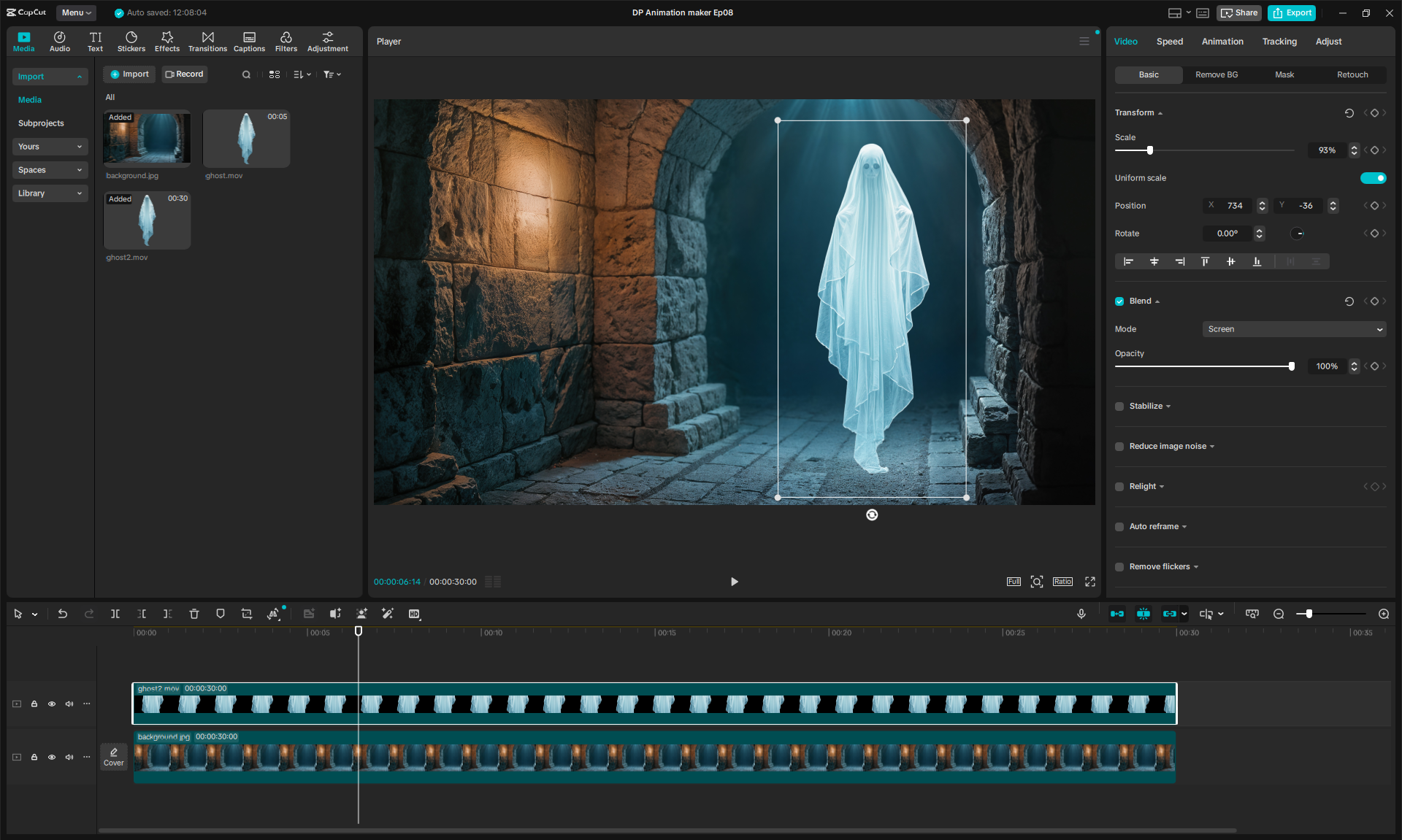
Task: Enable the Stabilize checkbox
Action: tap(1119, 406)
